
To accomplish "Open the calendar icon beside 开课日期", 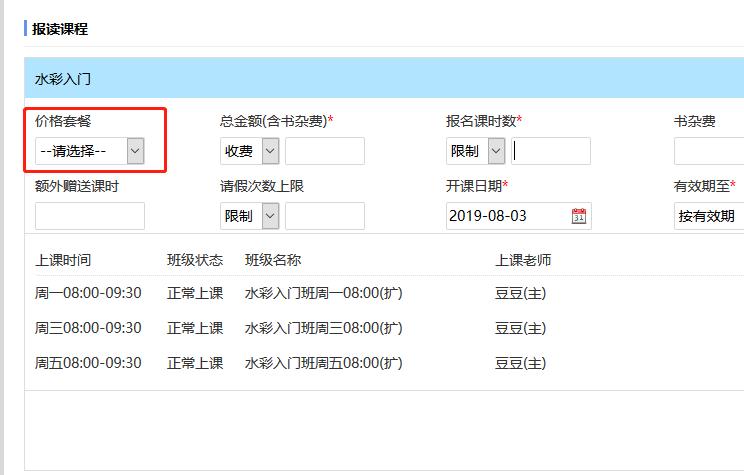I will tap(578, 216).
